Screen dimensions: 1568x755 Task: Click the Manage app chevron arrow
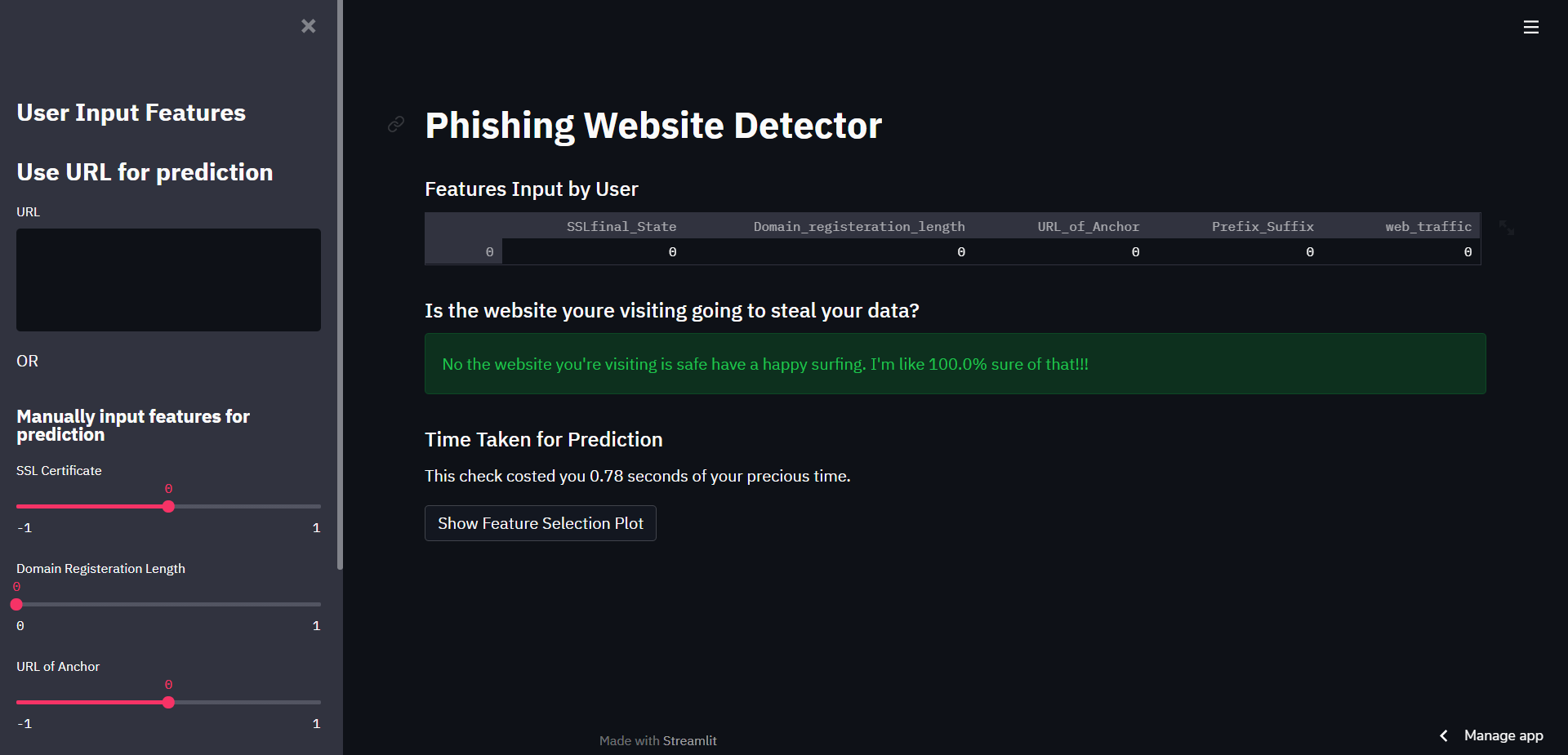pos(1444,735)
